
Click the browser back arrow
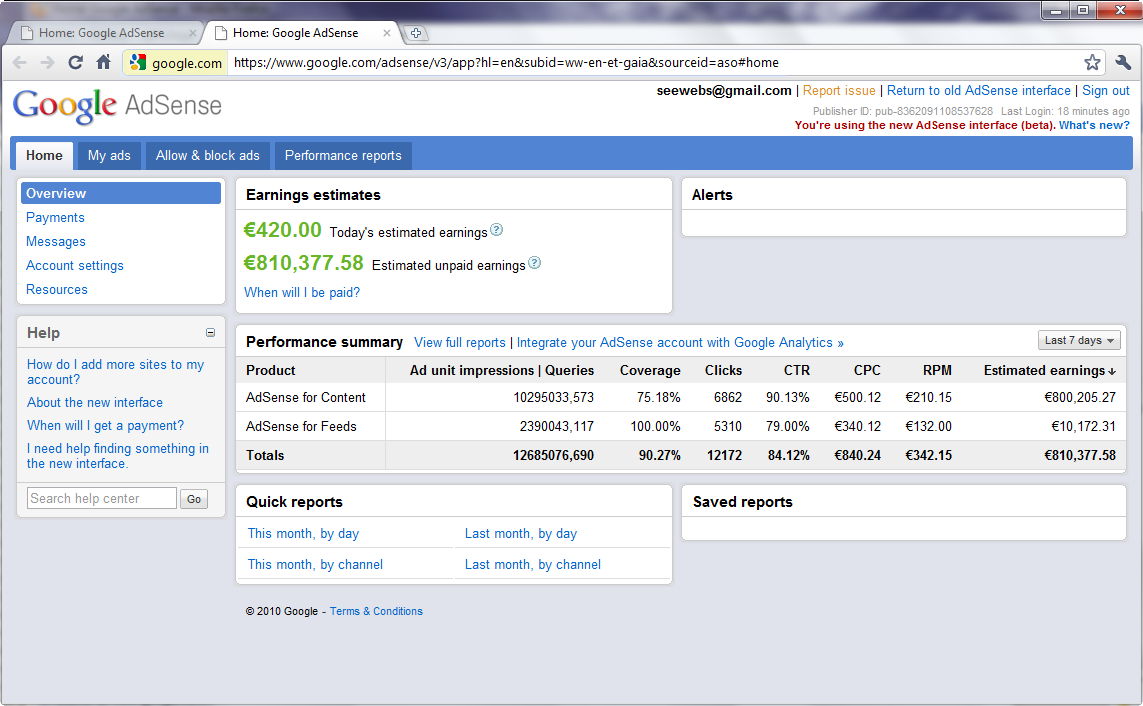(x=20, y=63)
